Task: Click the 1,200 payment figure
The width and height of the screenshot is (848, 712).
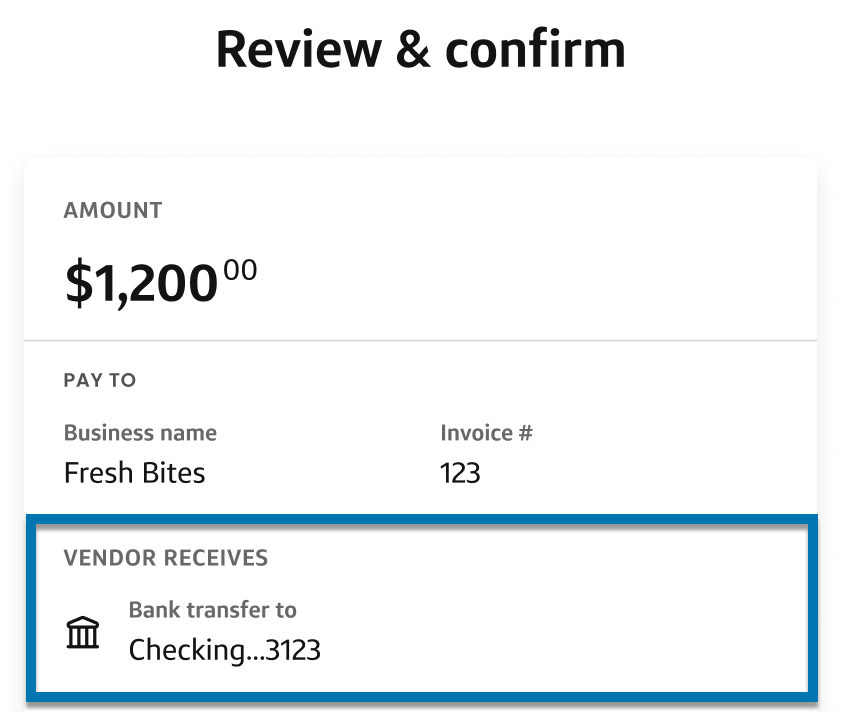Action: pyautogui.click(x=154, y=283)
